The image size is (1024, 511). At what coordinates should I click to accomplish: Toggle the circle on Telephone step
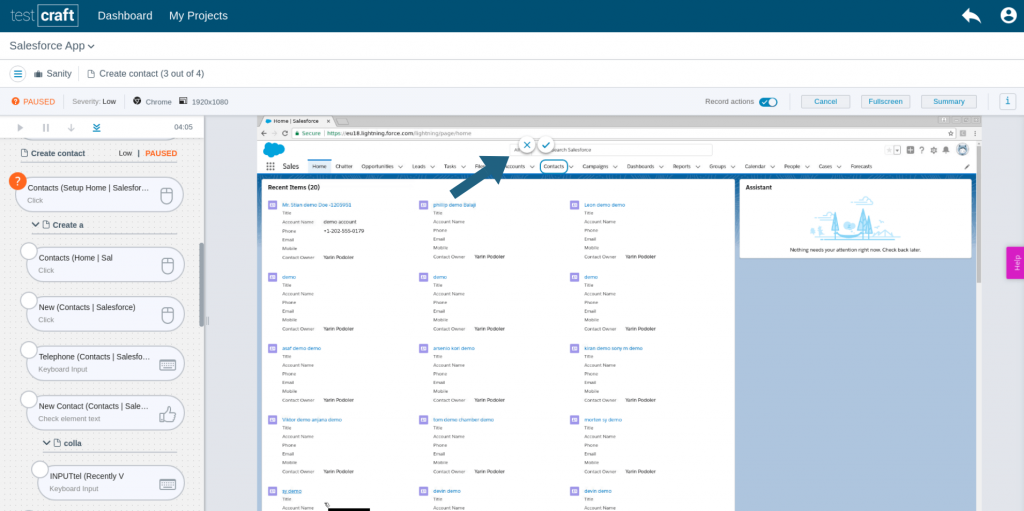[x=29, y=350]
